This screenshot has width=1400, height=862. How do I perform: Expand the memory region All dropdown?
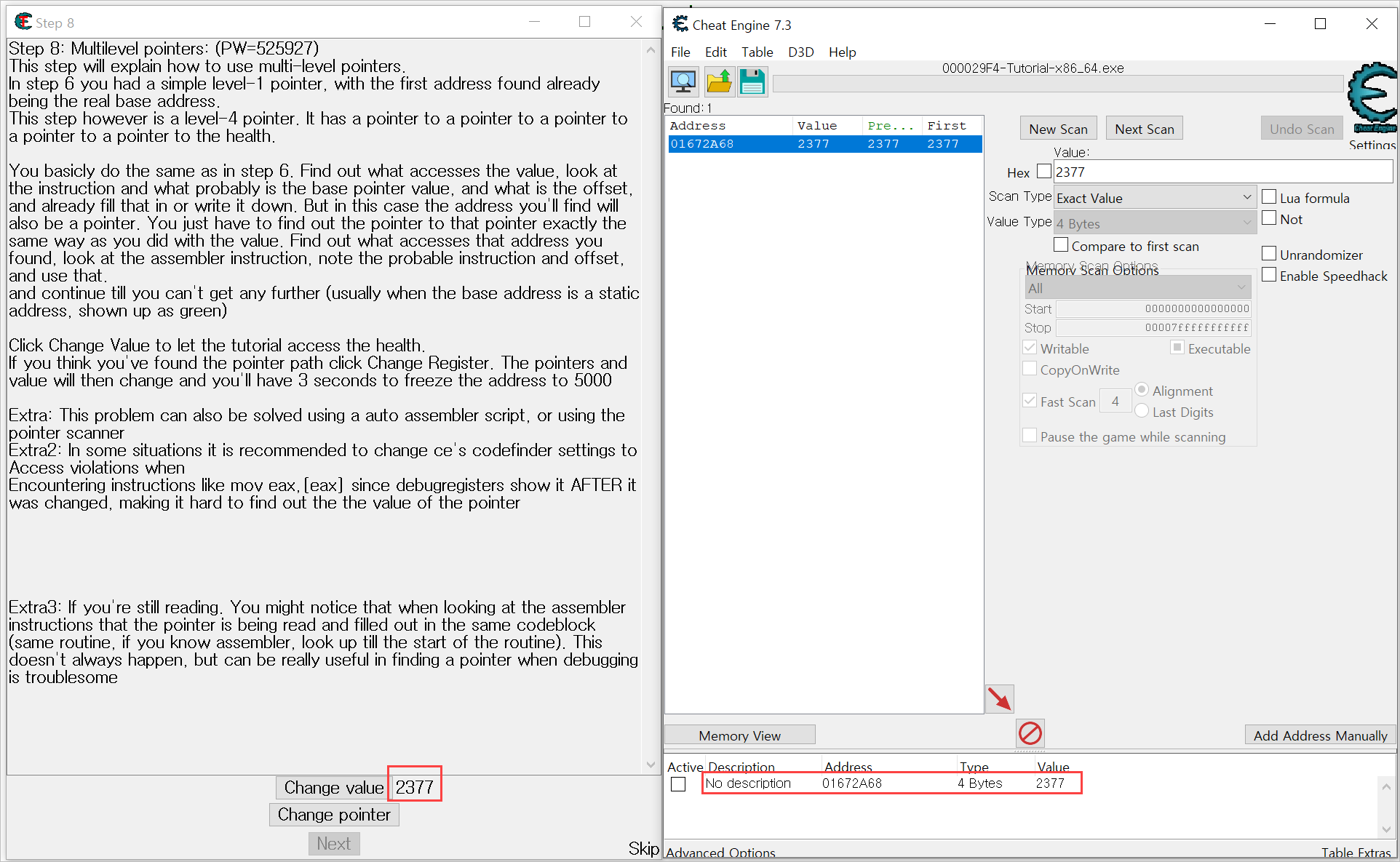click(1137, 288)
